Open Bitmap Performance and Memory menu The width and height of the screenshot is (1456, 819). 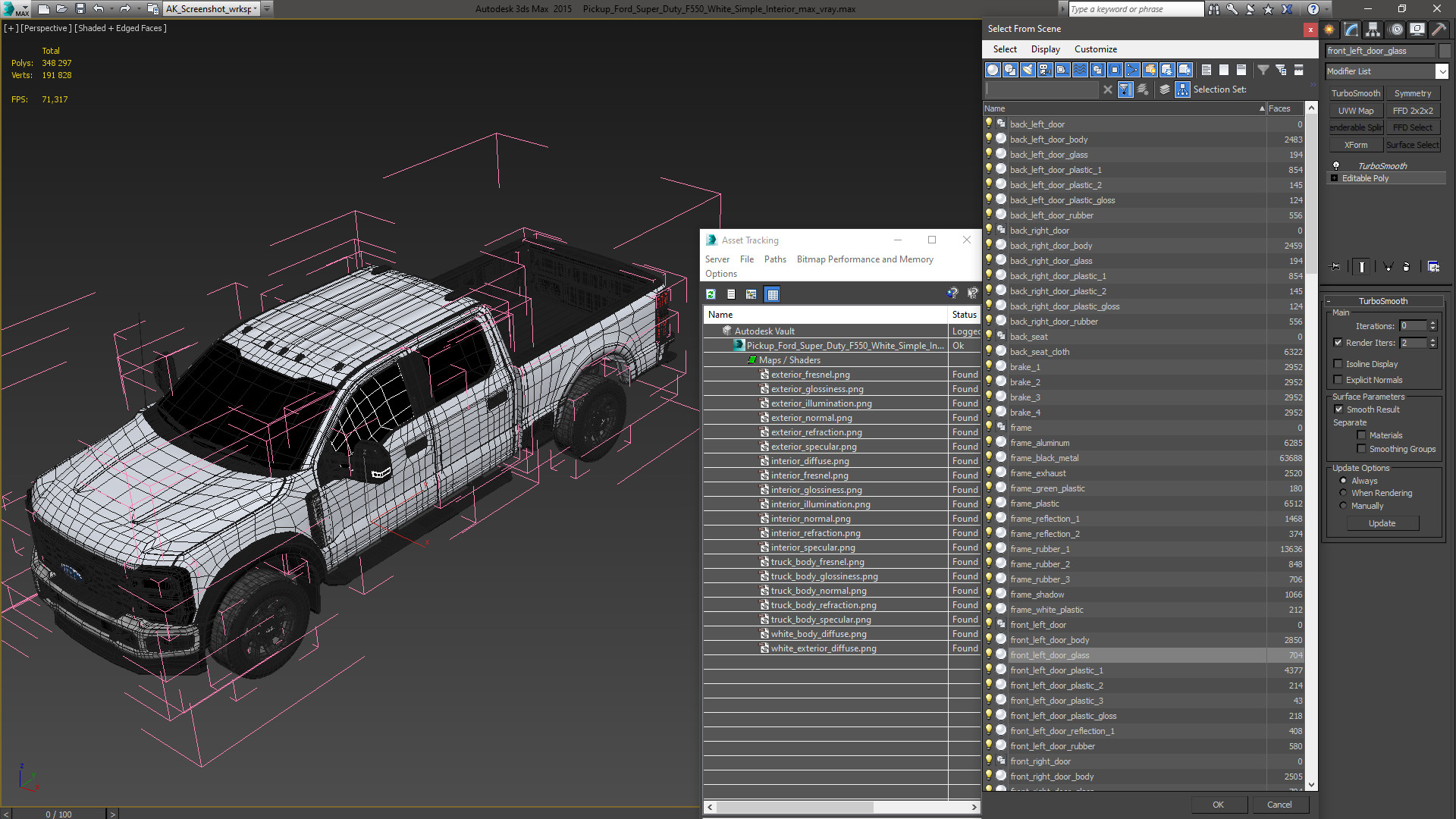[864, 259]
